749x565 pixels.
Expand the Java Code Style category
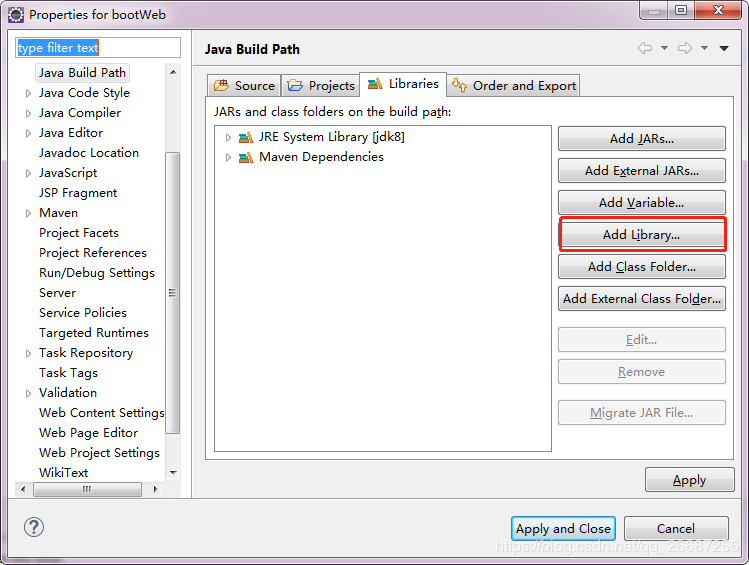pos(28,93)
